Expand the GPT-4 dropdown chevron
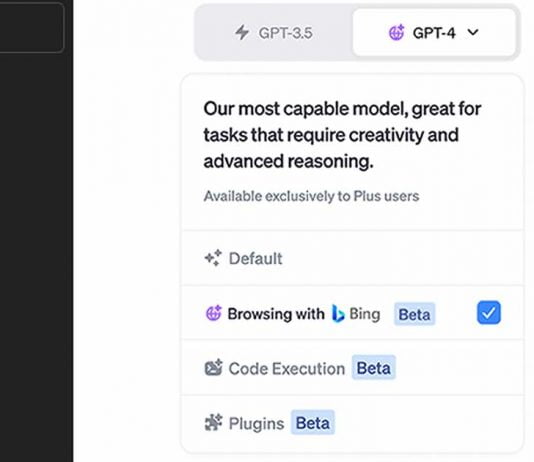Viewport: 534px width, 462px height. click(x=473, y=32)
